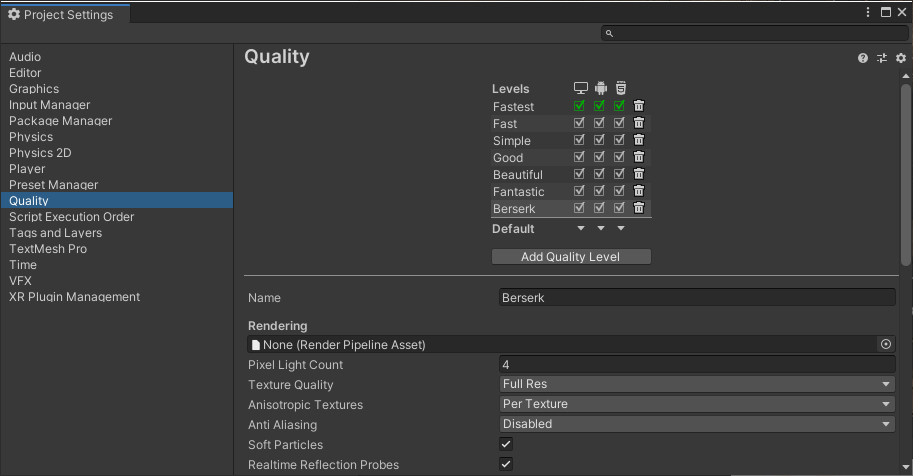
Task: Expand the Anti Aliasing dropdown
Action: [x=697, y=424]
